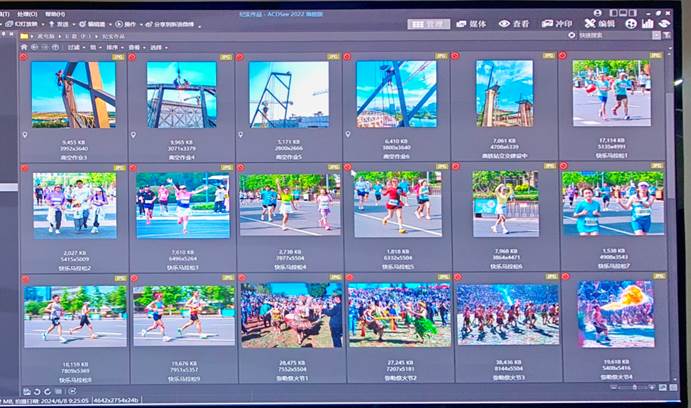Click the globe-style 365 icon in mode bar

[631, 23]
